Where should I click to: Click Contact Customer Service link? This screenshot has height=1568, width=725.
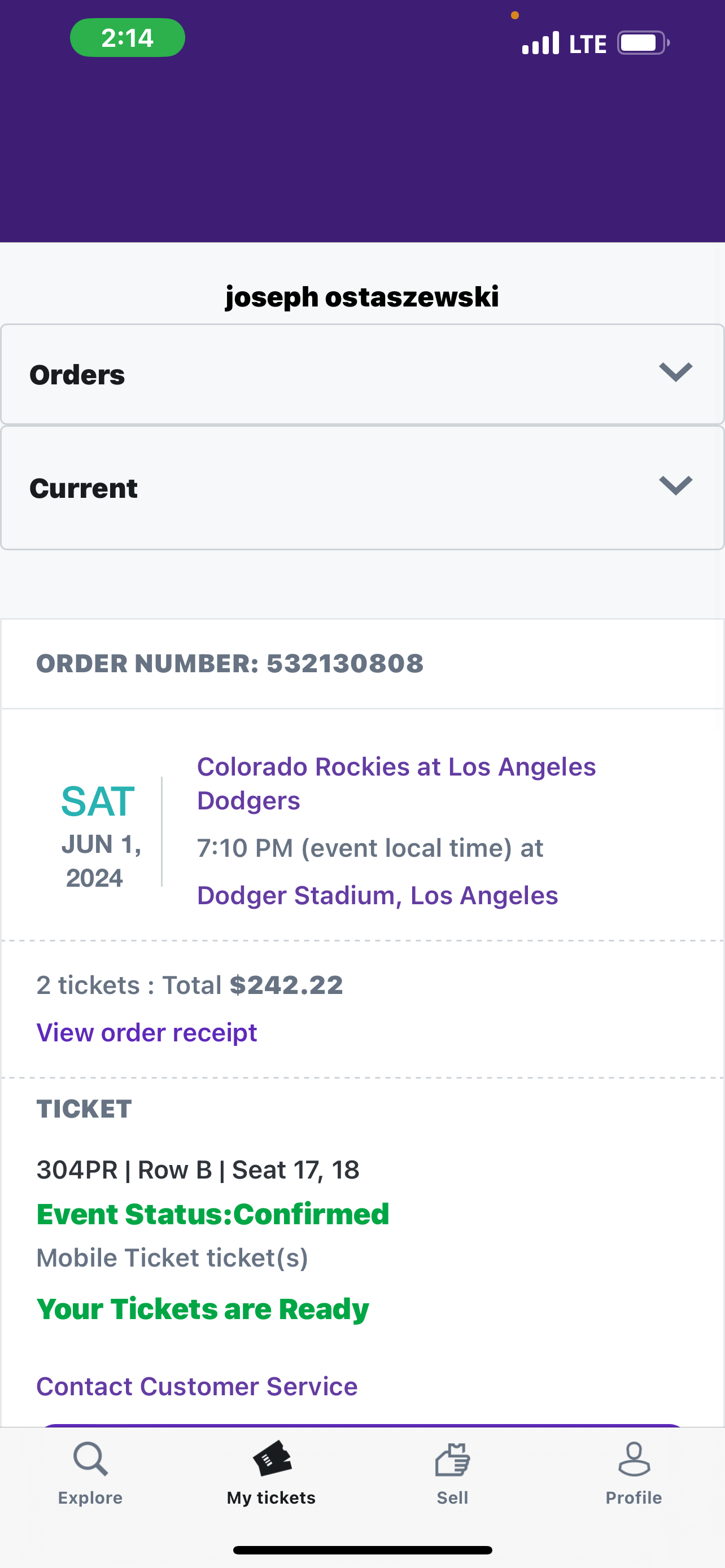click(196, 1386)
